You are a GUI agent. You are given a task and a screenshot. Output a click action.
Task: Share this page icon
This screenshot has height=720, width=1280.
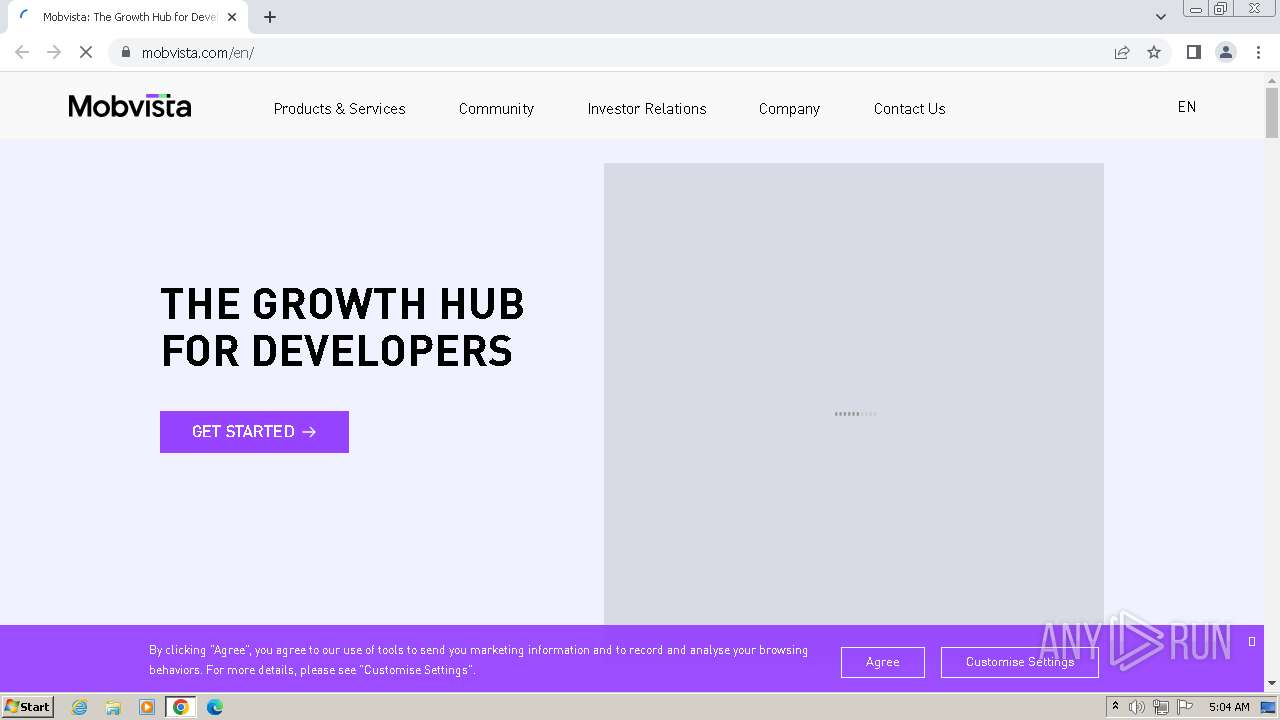pos(1122,52)
